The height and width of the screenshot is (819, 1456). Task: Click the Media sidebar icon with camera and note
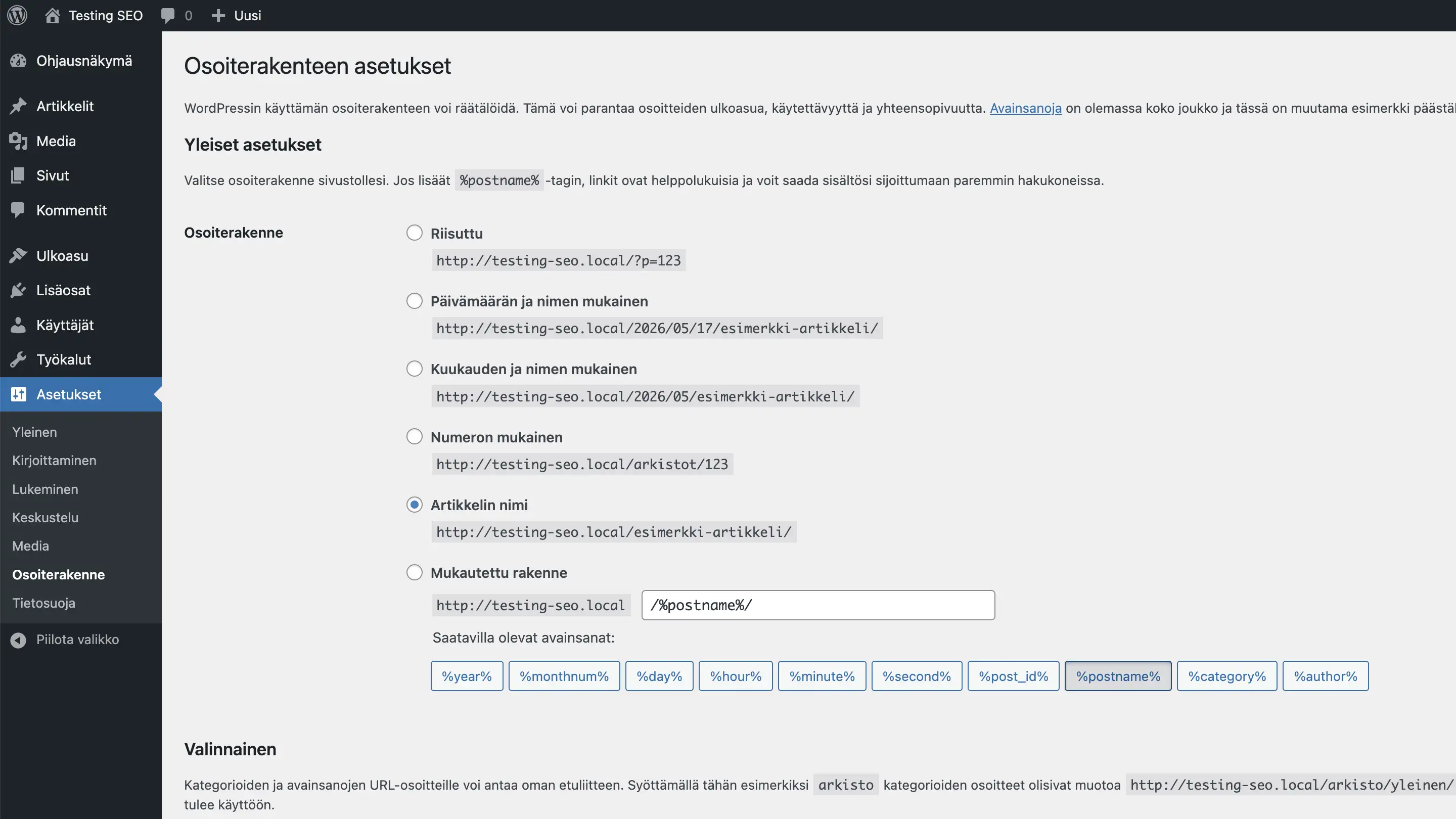click(x=18, y=141)
